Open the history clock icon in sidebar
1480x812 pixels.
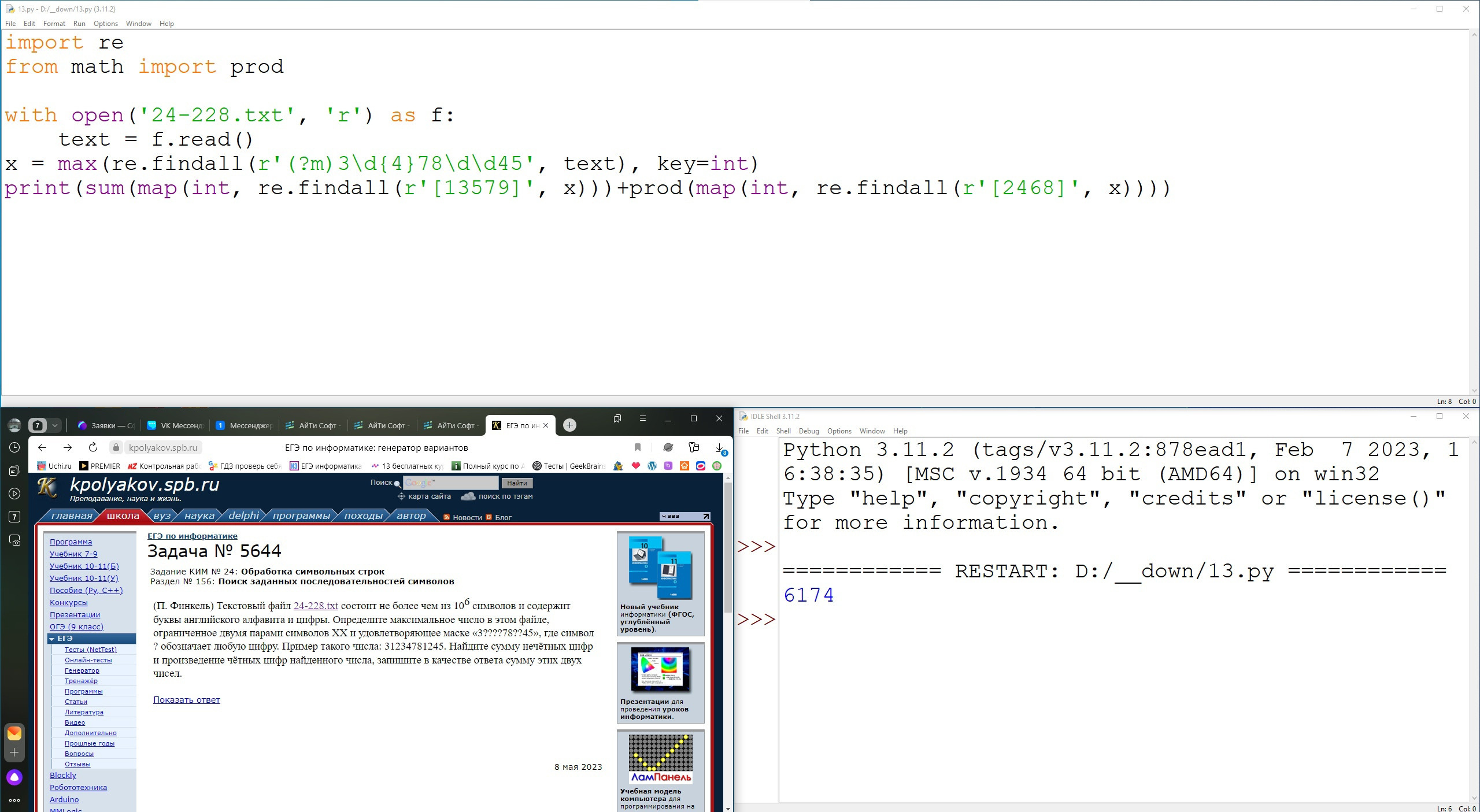pos(14,447)
